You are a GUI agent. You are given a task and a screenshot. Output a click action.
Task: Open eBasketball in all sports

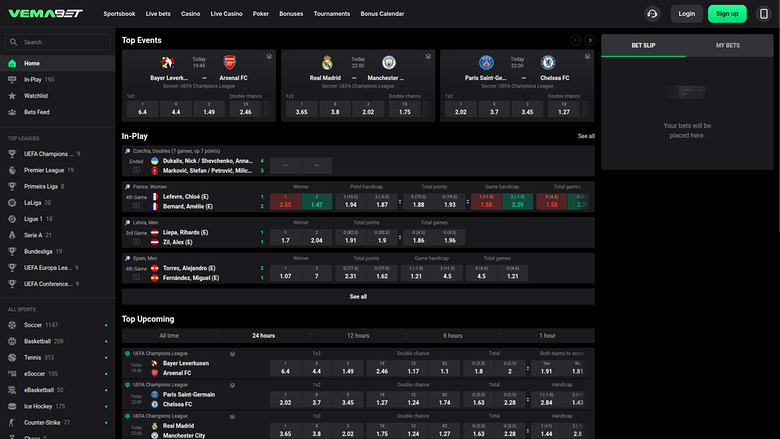[57, 390]
